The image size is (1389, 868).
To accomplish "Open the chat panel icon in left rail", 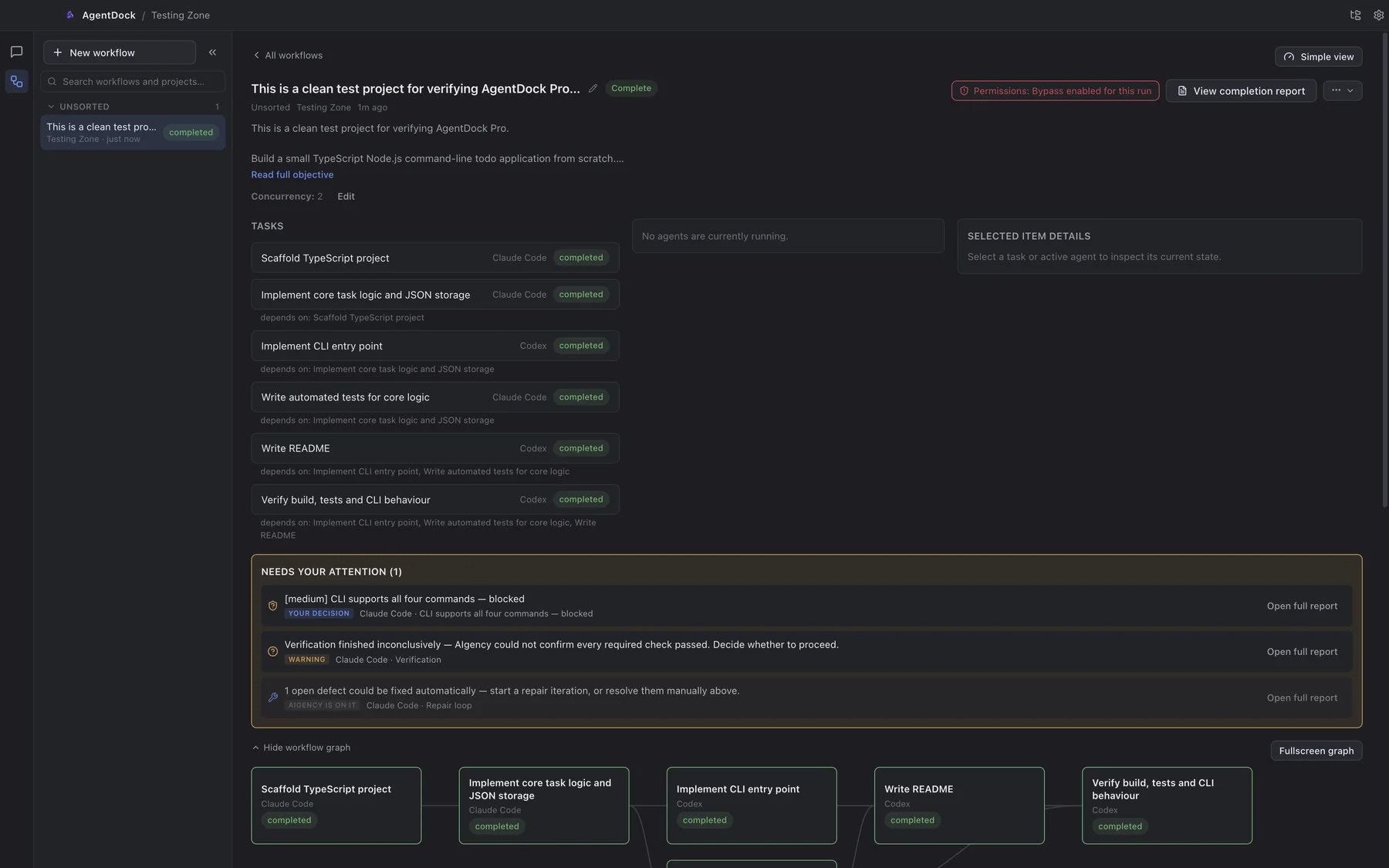I will (16, 52).
